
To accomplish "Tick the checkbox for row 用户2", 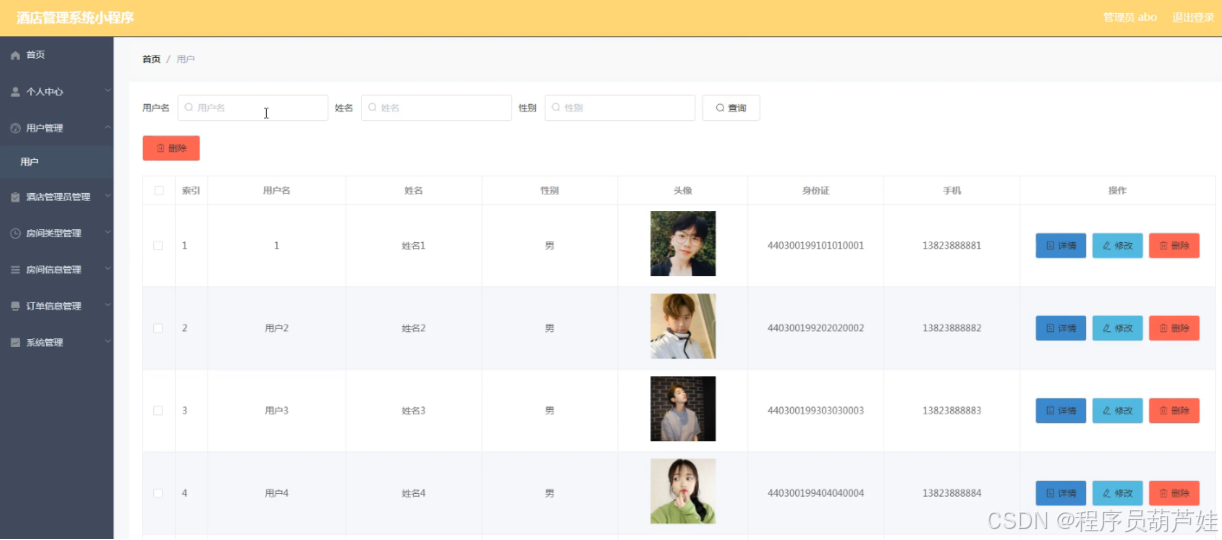I will click(x=158, y=328).
